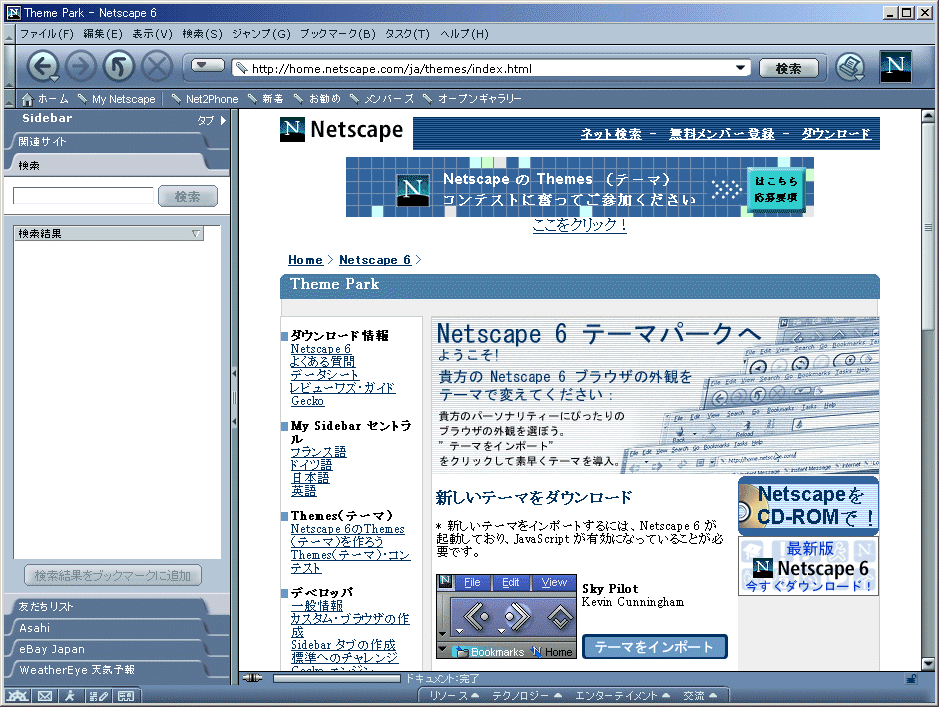Expand the リソース taskbar menu
This screenshot has width=939, height=707.
tap(454, 696)
